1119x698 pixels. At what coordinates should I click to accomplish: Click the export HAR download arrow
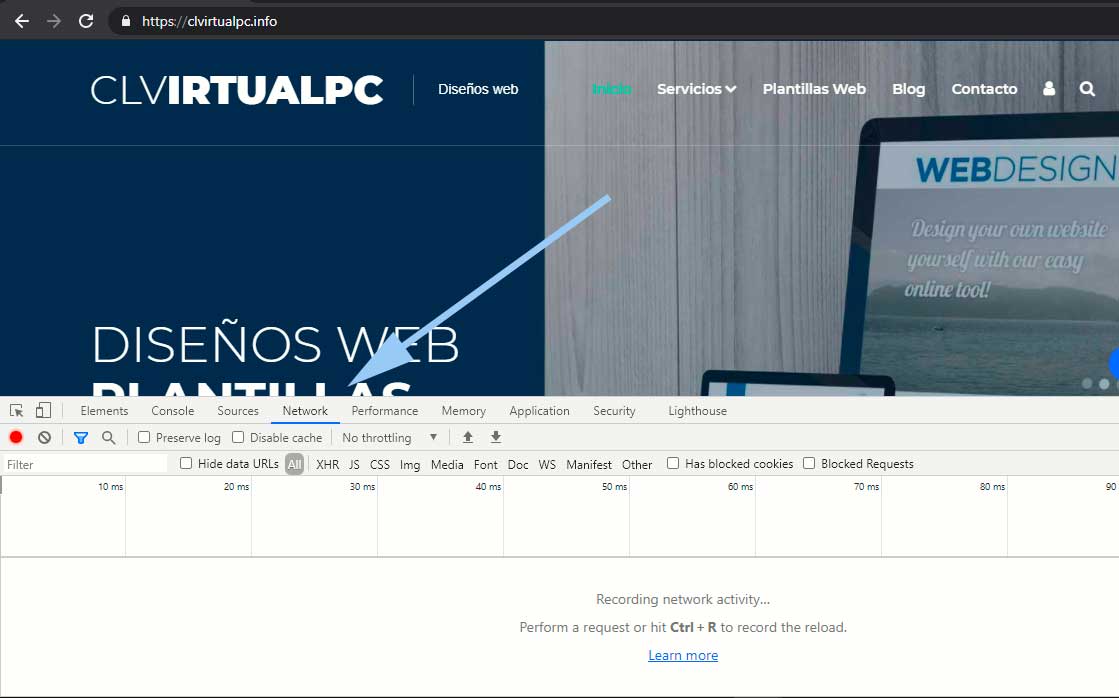coord(496,437)
